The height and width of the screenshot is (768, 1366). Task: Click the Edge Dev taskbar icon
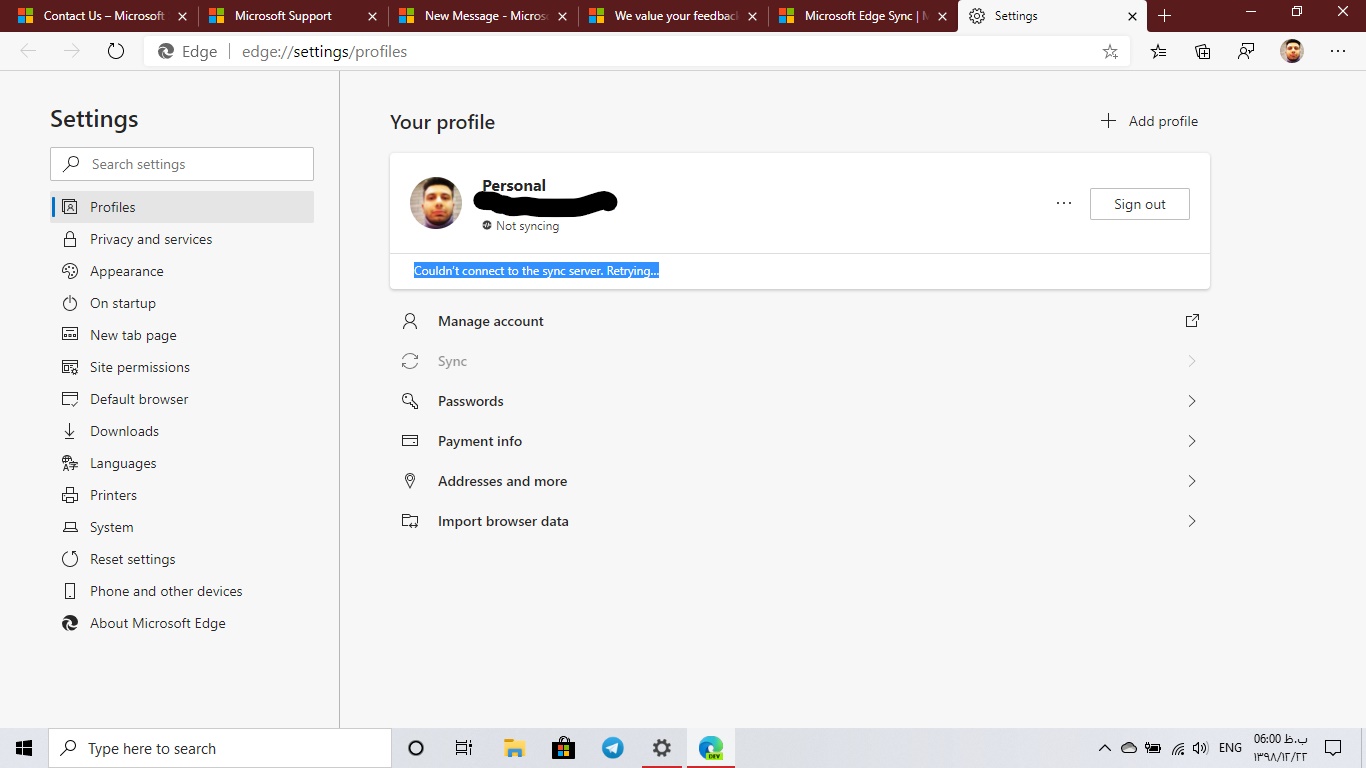tap(710, 748)
